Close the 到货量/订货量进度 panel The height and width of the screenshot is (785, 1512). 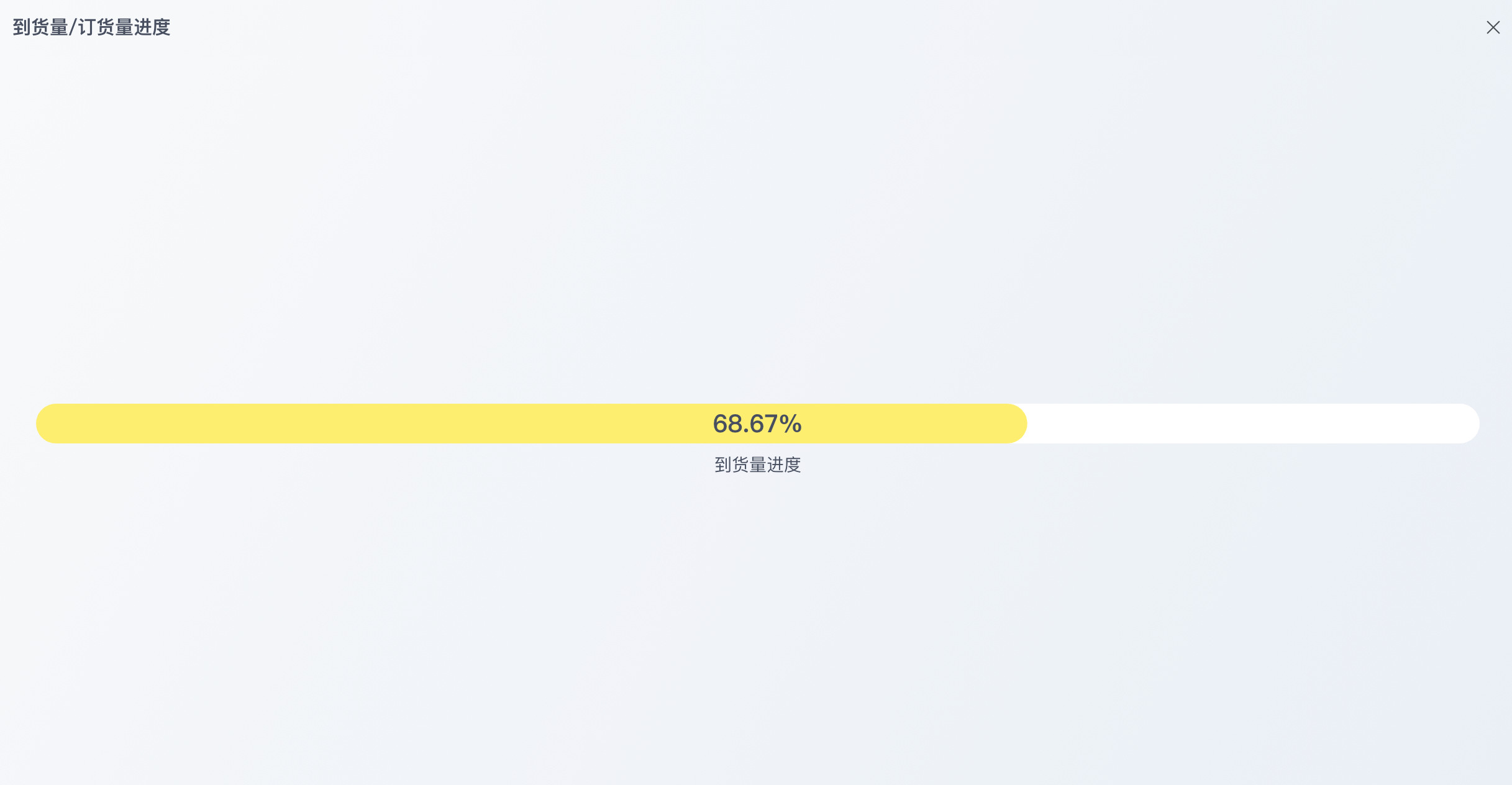[1493, 27]
